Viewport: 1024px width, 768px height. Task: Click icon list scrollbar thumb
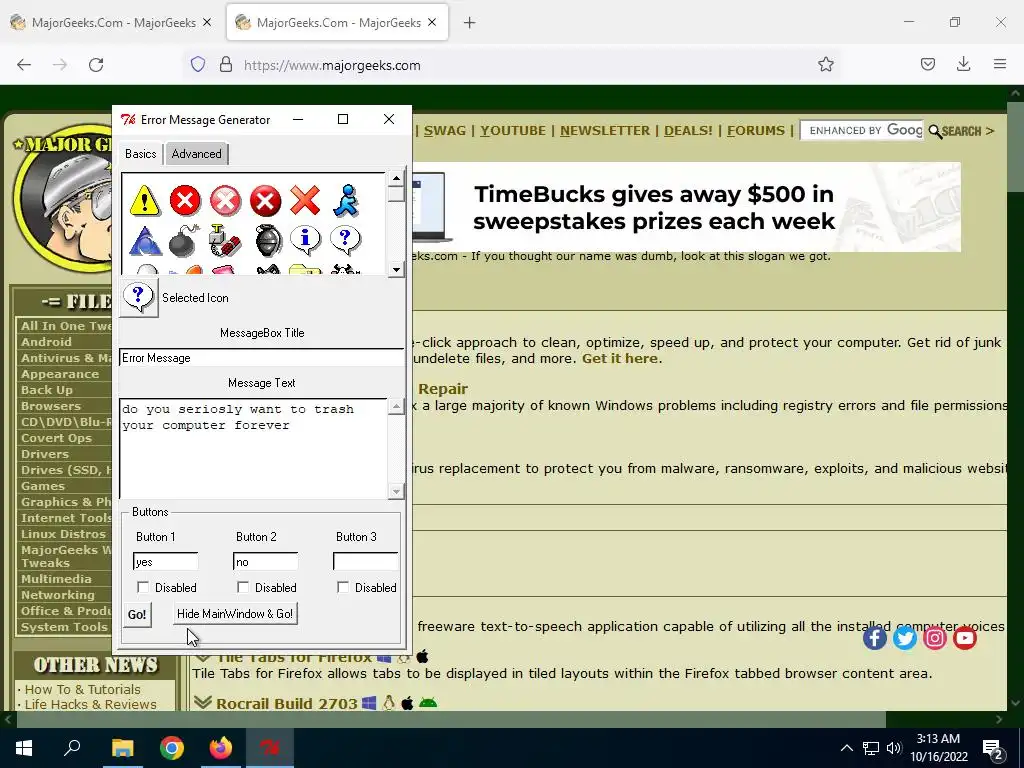tap(396, 195)
